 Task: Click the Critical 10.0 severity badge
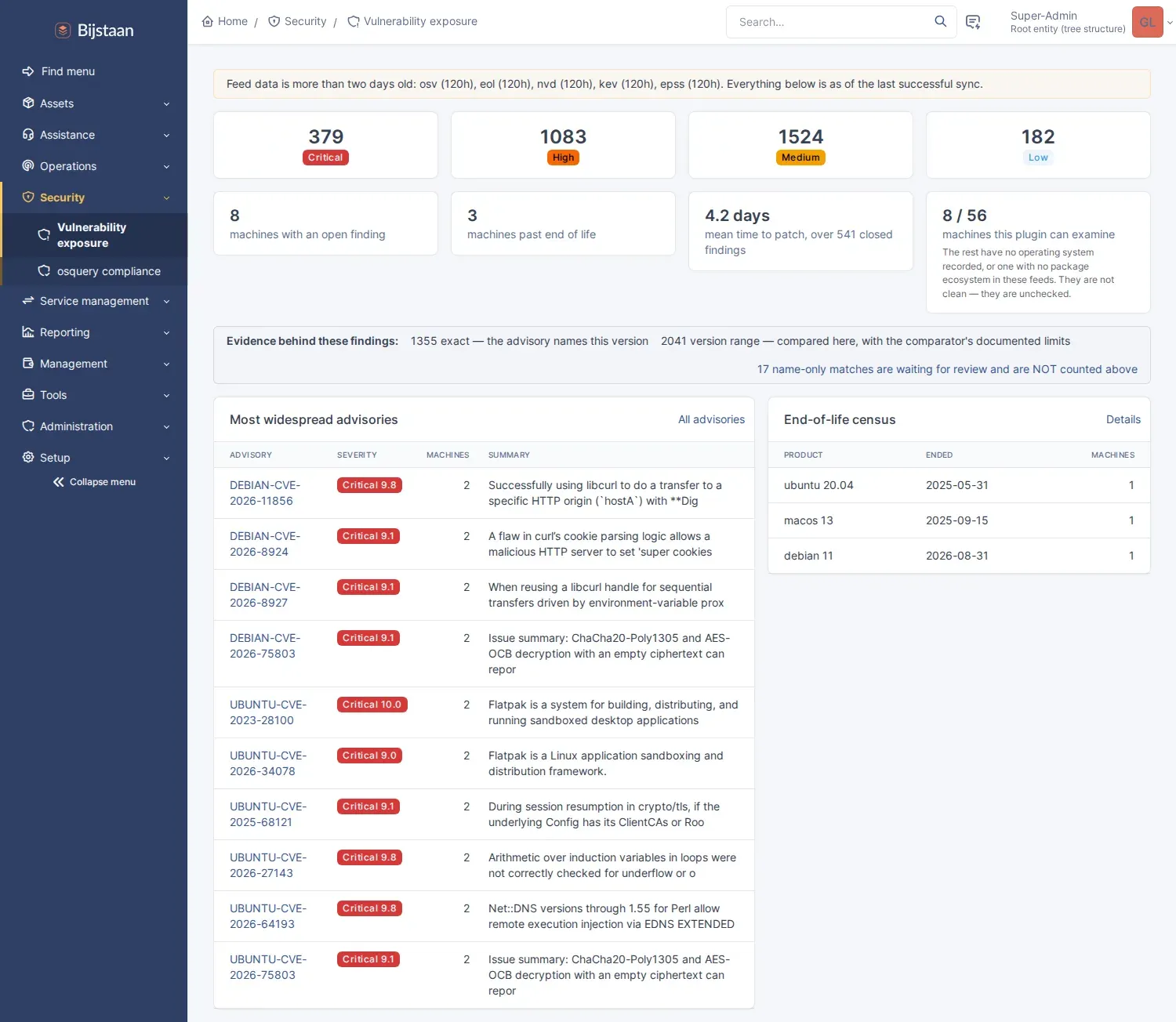click(x=372, y=705)
